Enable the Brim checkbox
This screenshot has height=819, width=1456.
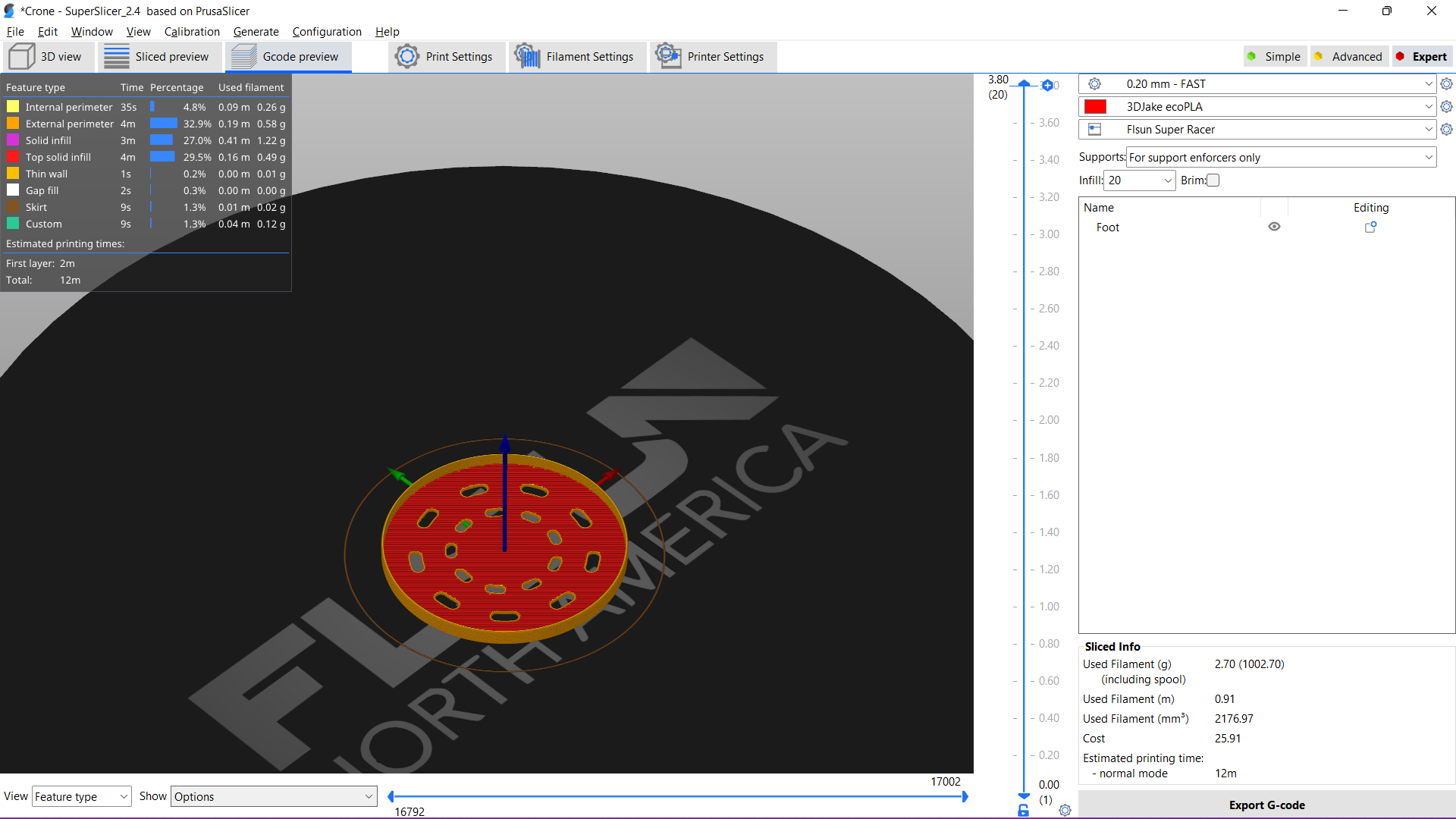[1213, 180]
